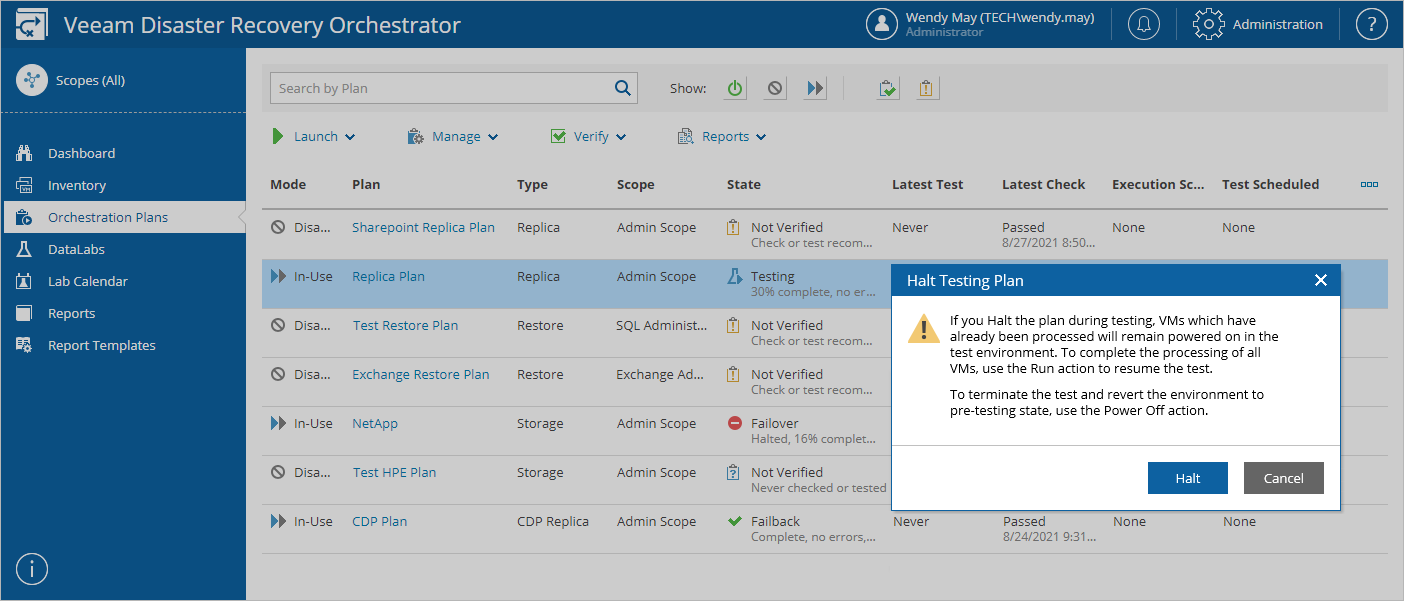The image size is (1404, 601).
Task: Go to Inventory in sidebar
Action: tap(77, 185)
